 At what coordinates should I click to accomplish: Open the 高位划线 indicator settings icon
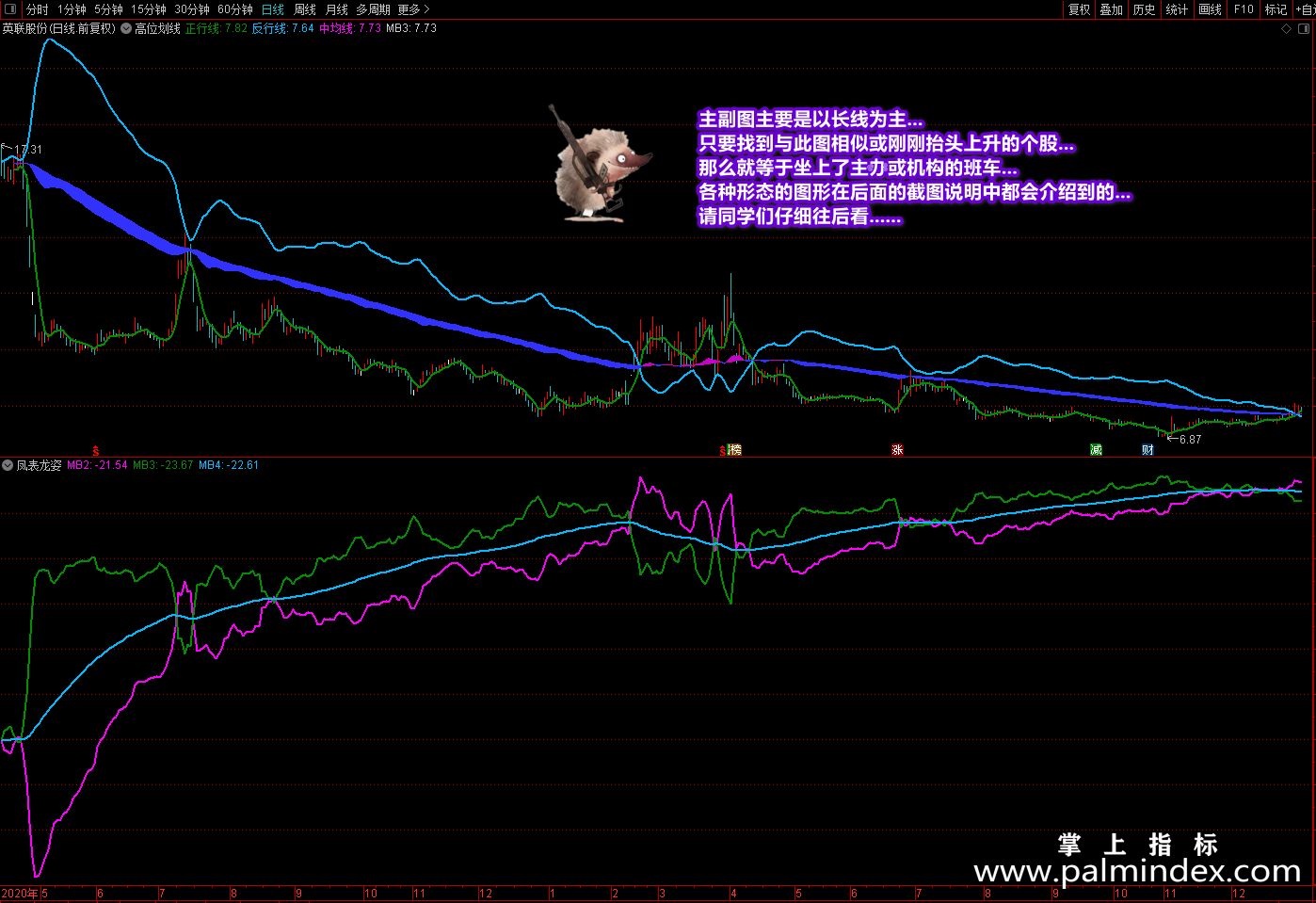point(126,28)
